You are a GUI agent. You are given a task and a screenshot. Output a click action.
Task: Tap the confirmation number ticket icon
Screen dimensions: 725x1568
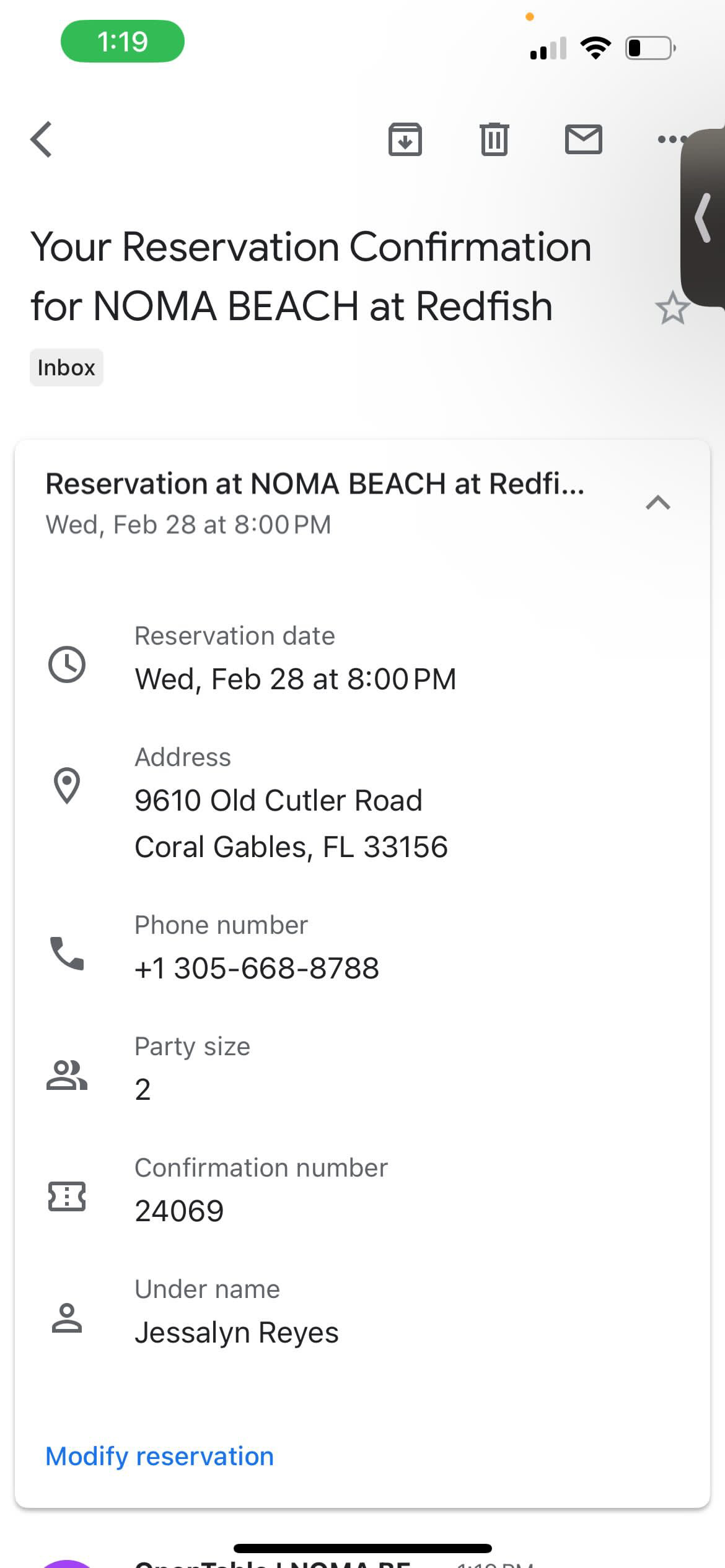67,1196
